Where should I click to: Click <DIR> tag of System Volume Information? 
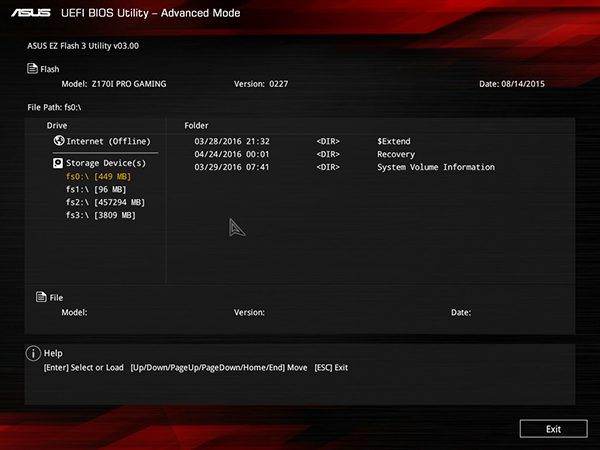tap(328, 167)
